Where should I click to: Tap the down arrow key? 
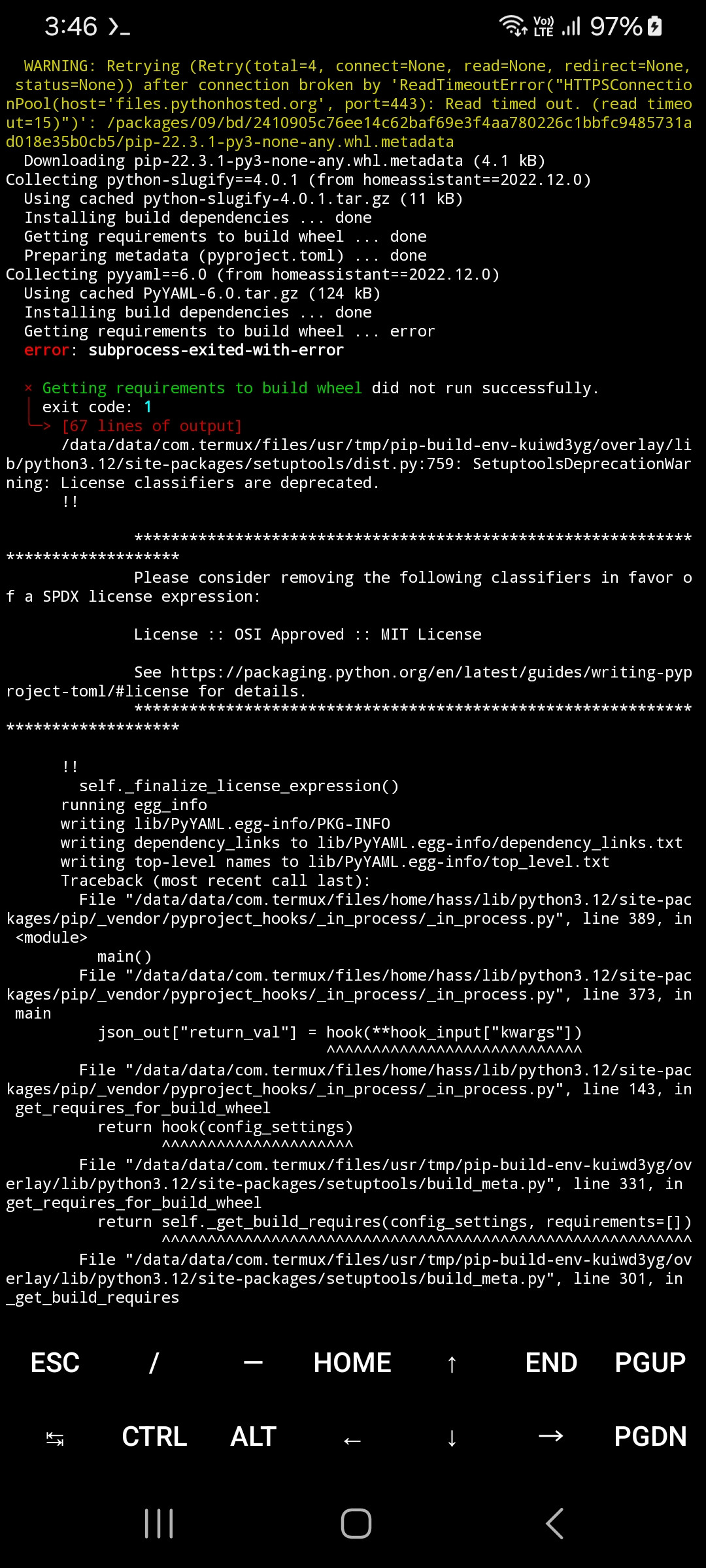point(452,1438)
